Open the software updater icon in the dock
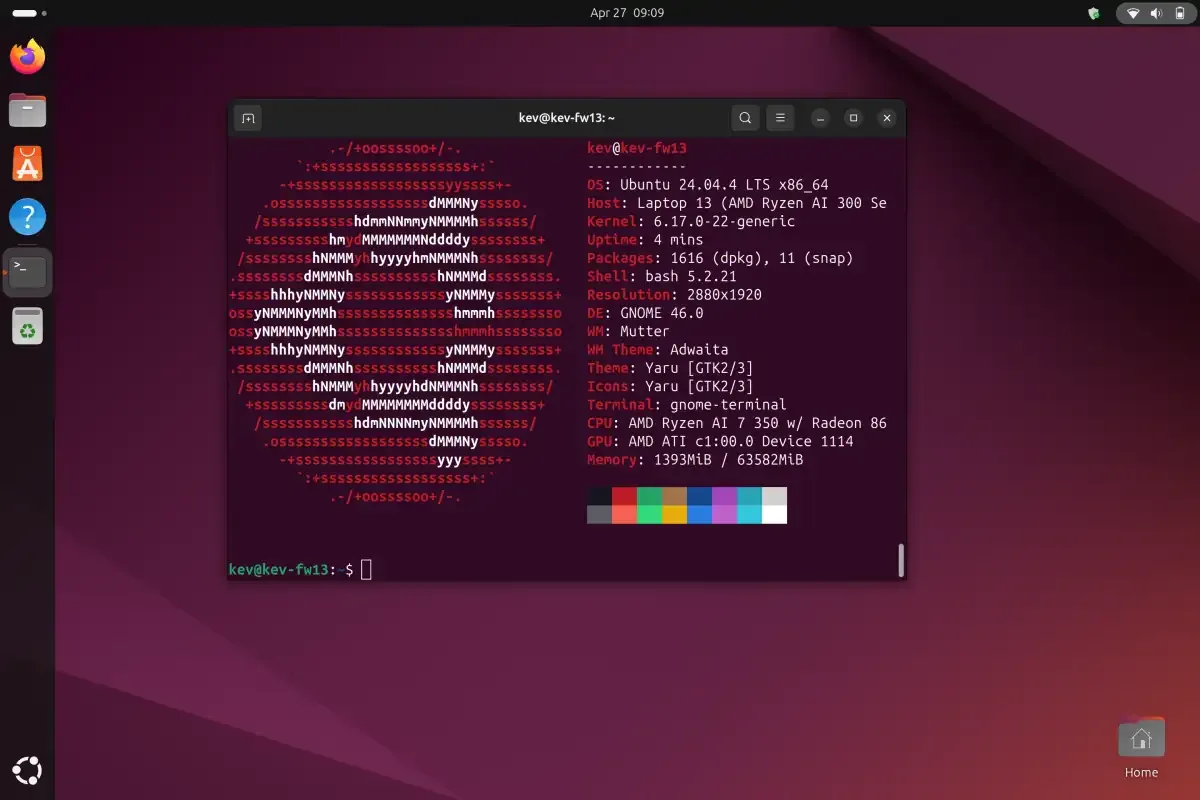This screenshot has height=800, width=1200. [x=27, y=324]
